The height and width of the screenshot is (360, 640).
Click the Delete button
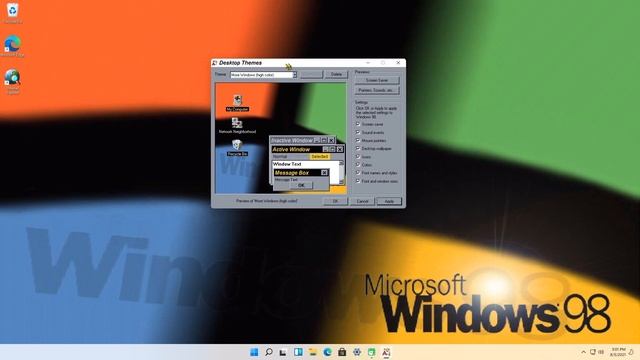[x=336, y=74]
